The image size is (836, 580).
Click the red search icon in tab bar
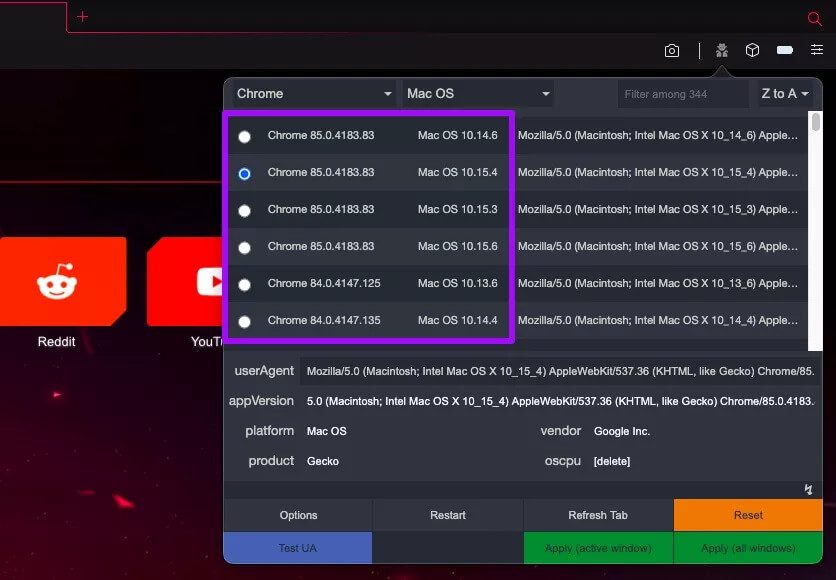[814, 18]
